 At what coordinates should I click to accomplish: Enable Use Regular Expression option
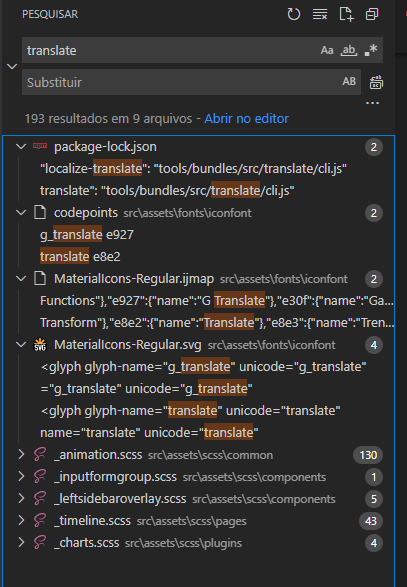click(x=371, y=50)
